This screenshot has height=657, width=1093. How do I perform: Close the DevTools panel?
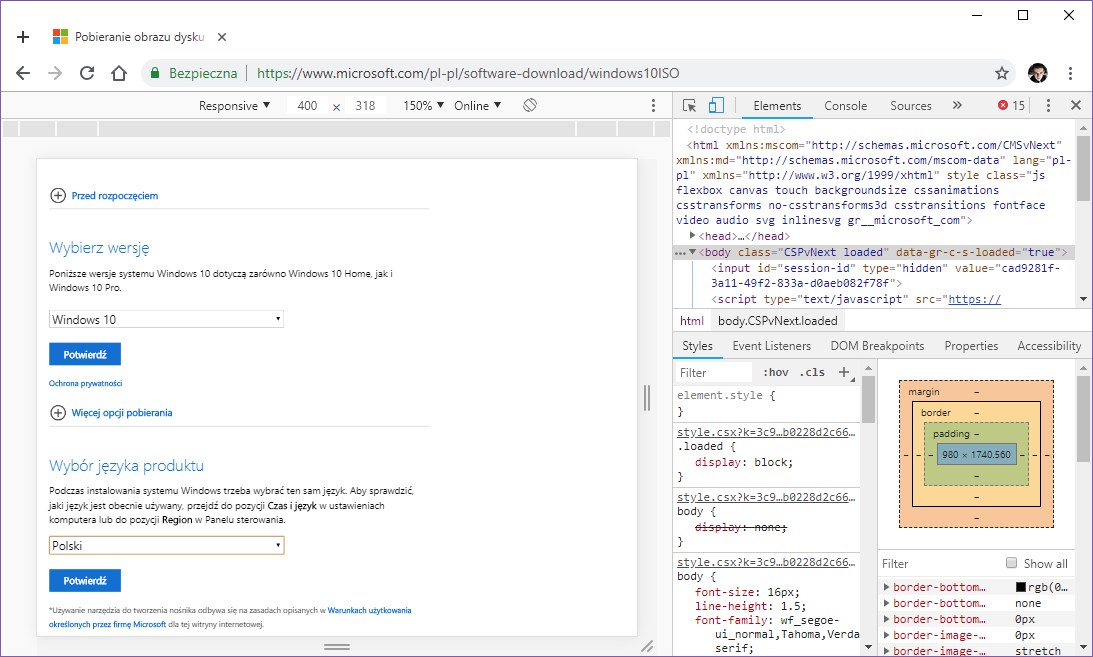(x=1076, y=105)
